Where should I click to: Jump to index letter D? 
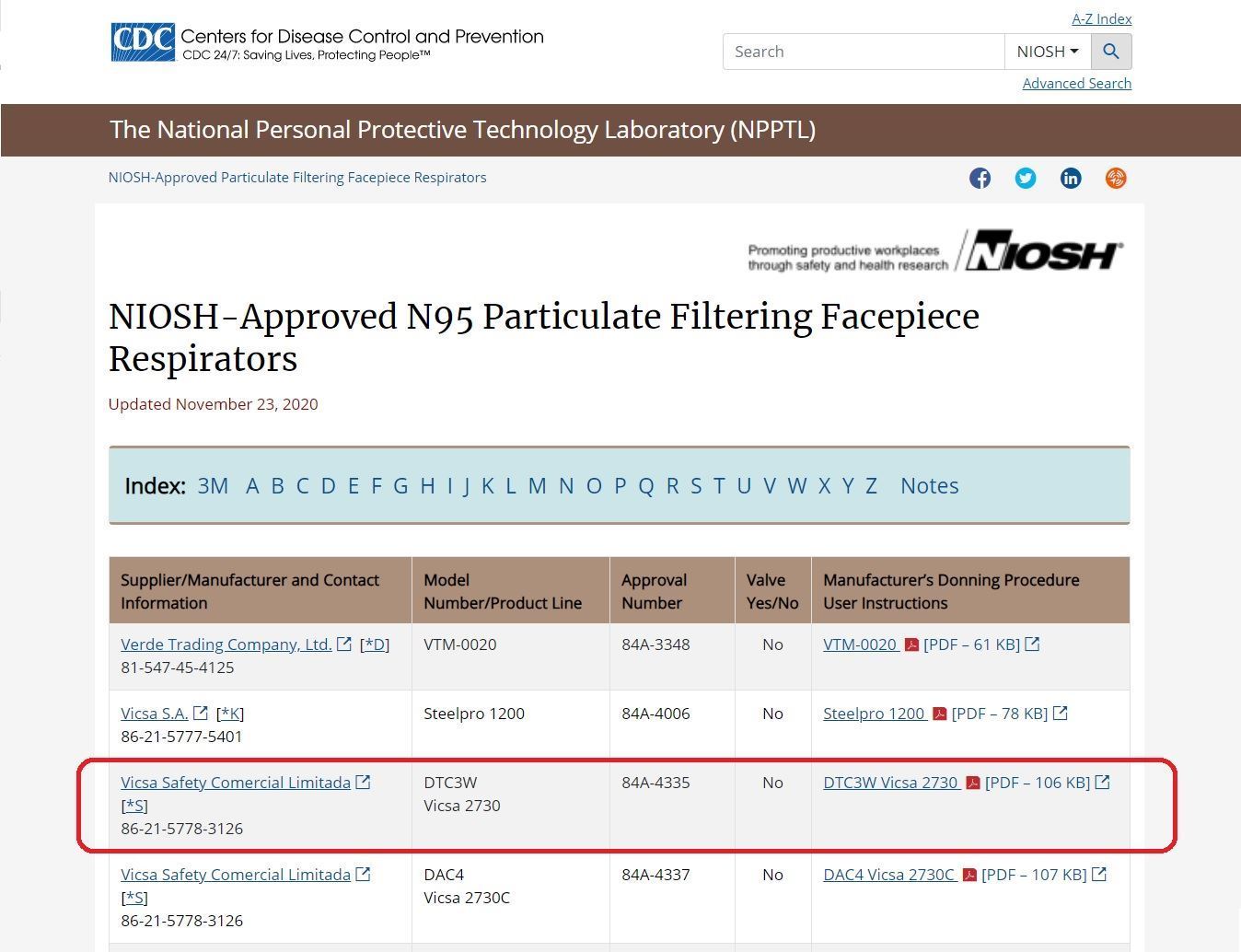(328, 486)
